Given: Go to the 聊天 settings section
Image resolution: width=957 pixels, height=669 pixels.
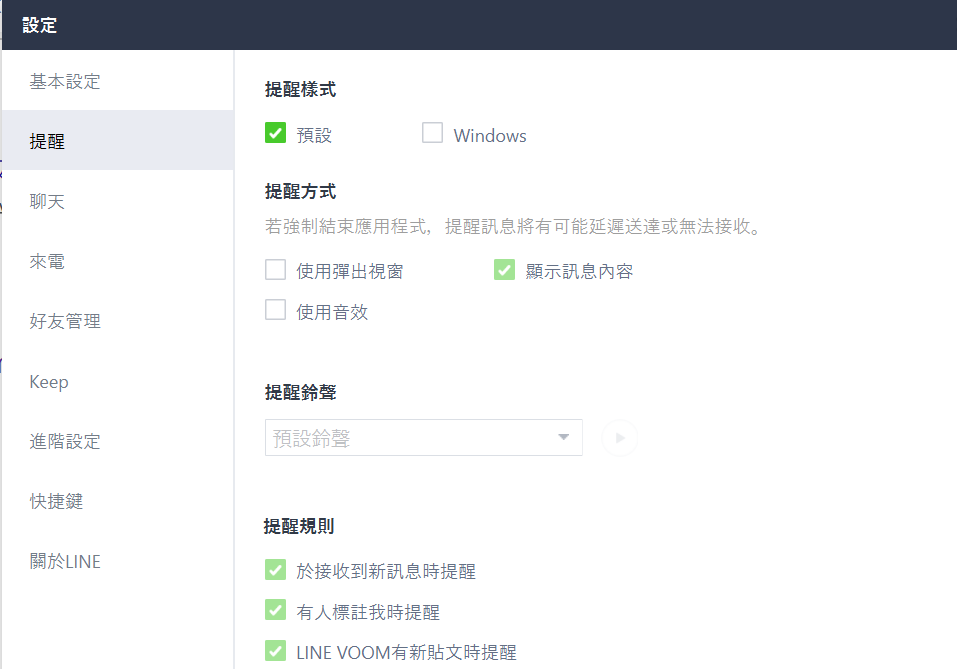Looking at the screenshot, I should pyautogui.click(x=118, y=201).
